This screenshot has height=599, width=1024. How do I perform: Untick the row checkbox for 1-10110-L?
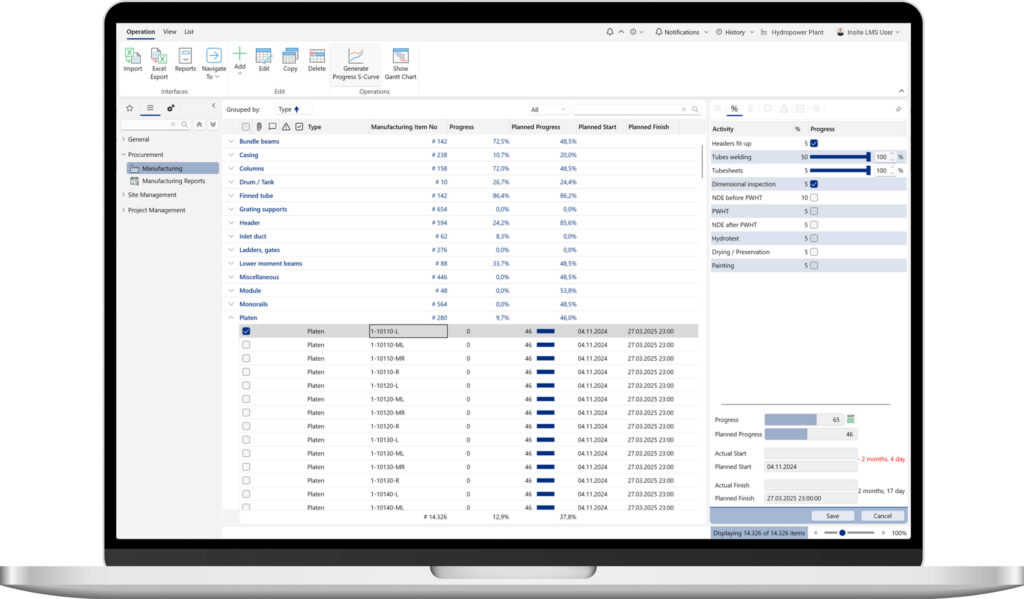pyautogui.click(x=246, y=331)
